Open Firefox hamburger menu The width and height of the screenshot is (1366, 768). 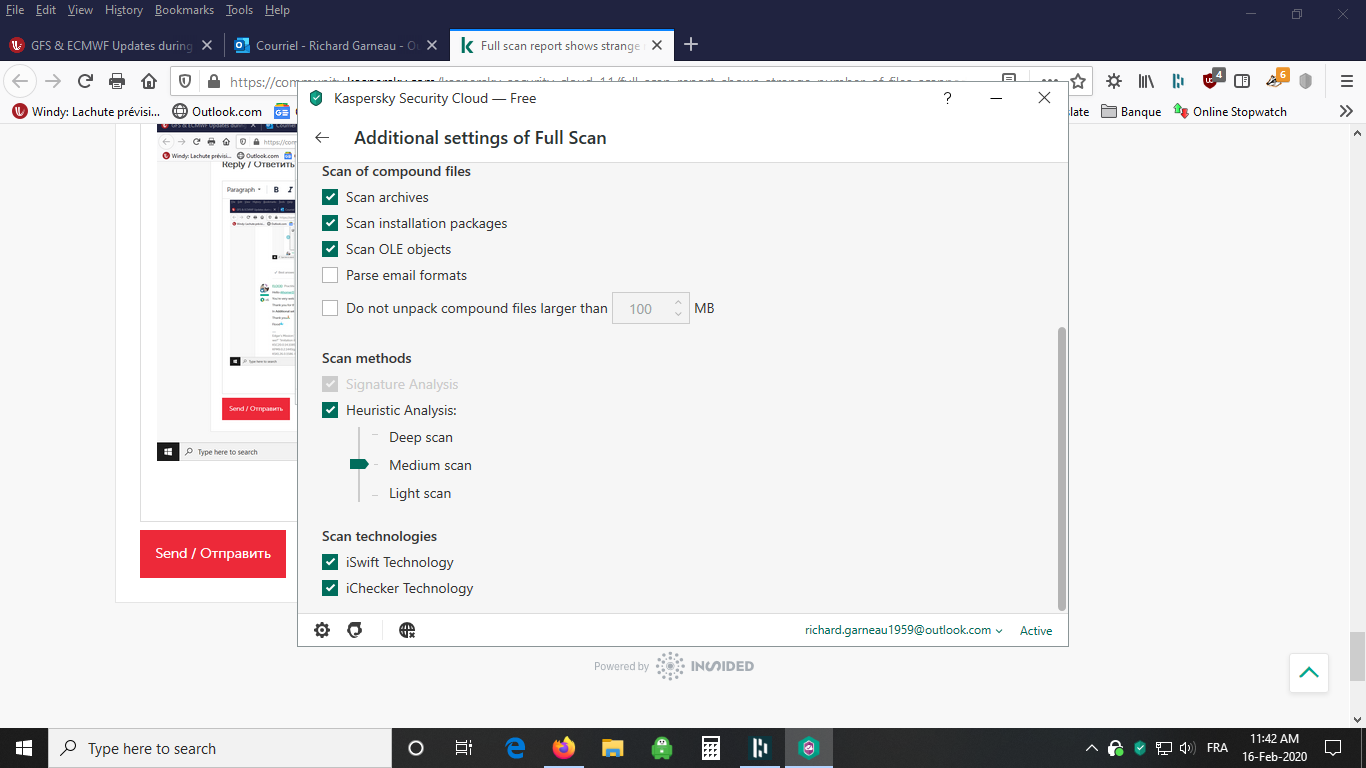[x=1346, y=81]
